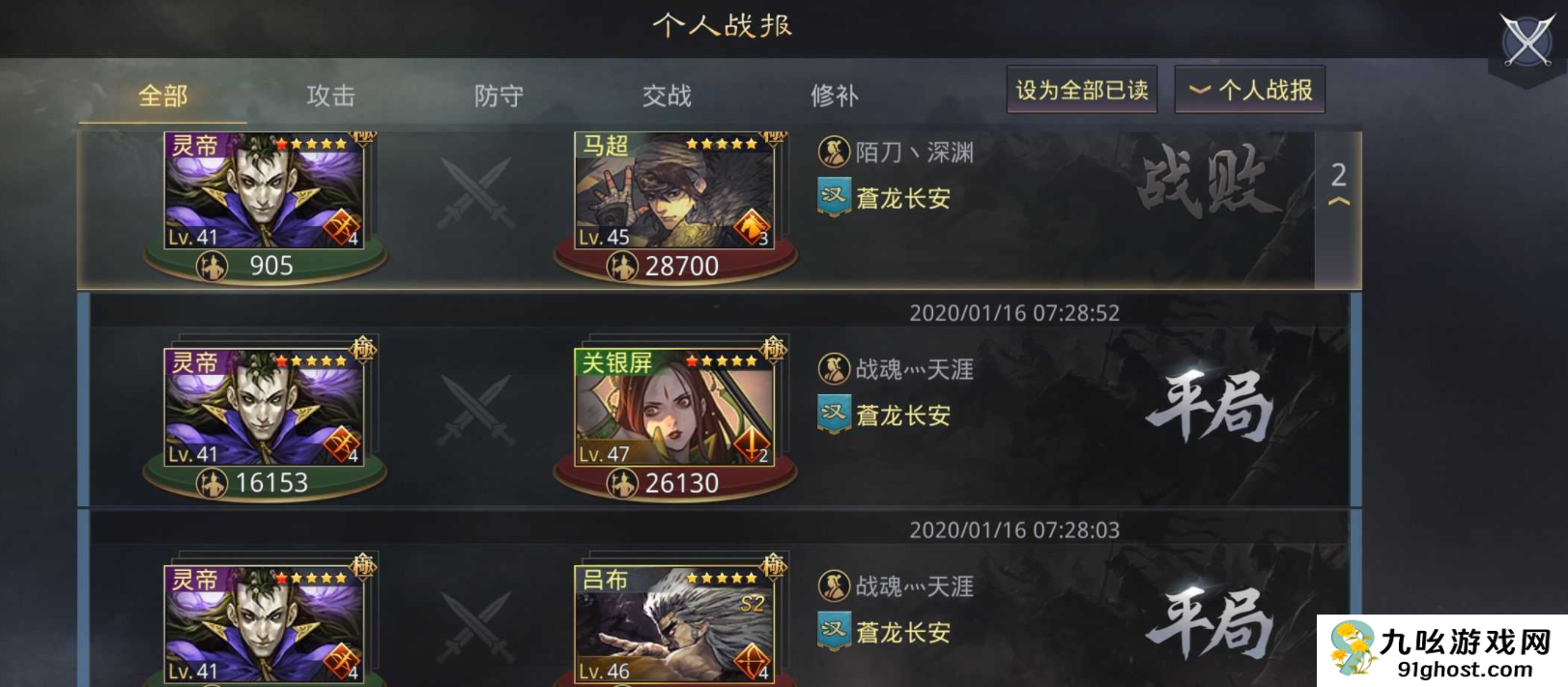Open the 07:28:52 平局 battle report
Viewport: 1568px width, 687px height.
[720, 400]
